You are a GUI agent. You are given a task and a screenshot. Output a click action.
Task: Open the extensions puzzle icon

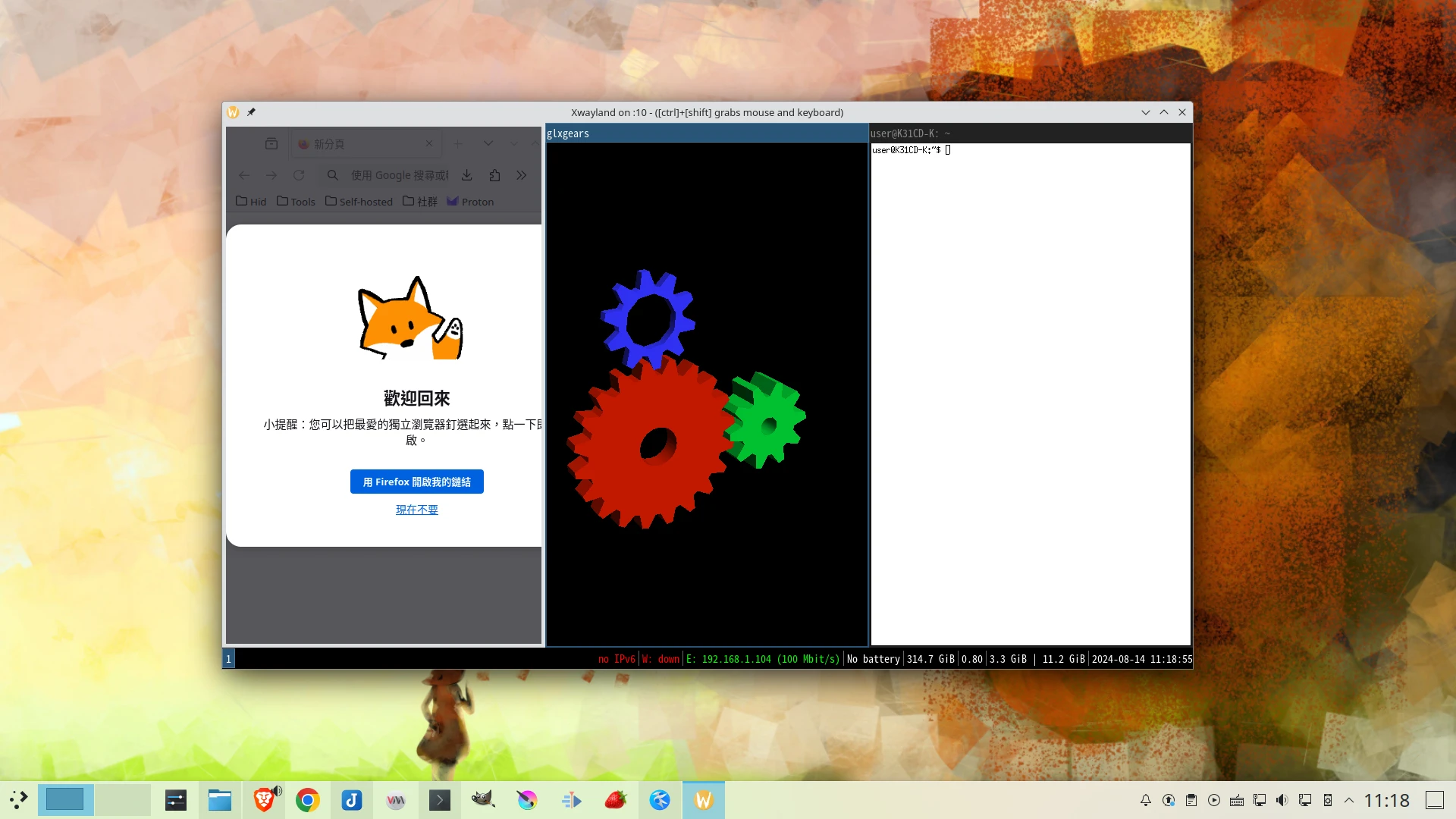[x=494, y=175]
